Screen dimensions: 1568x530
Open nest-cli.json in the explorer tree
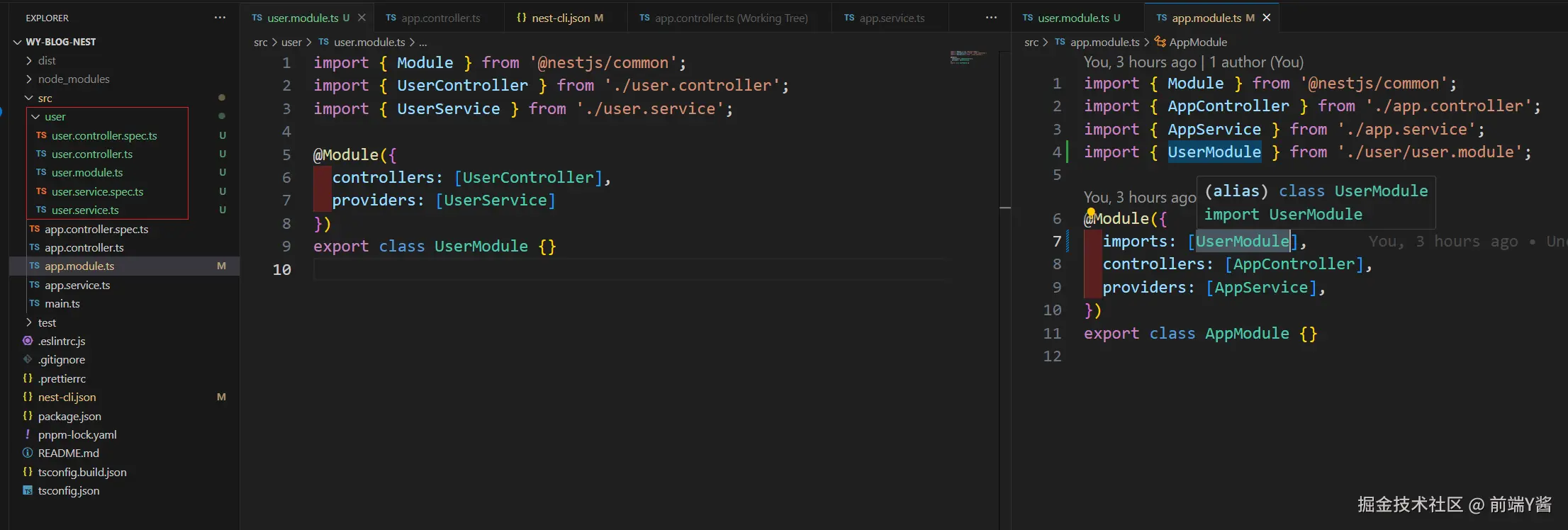click(x=67, y=397)
